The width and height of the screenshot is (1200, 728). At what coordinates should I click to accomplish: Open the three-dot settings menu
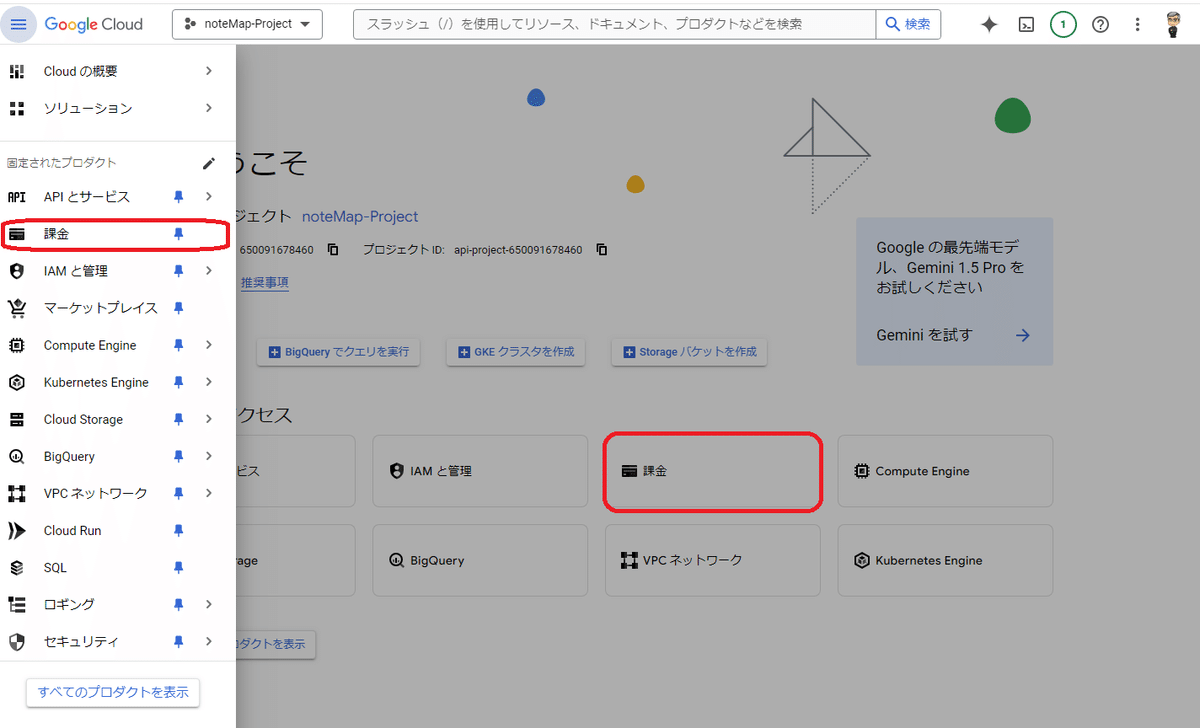point(1137,25)
